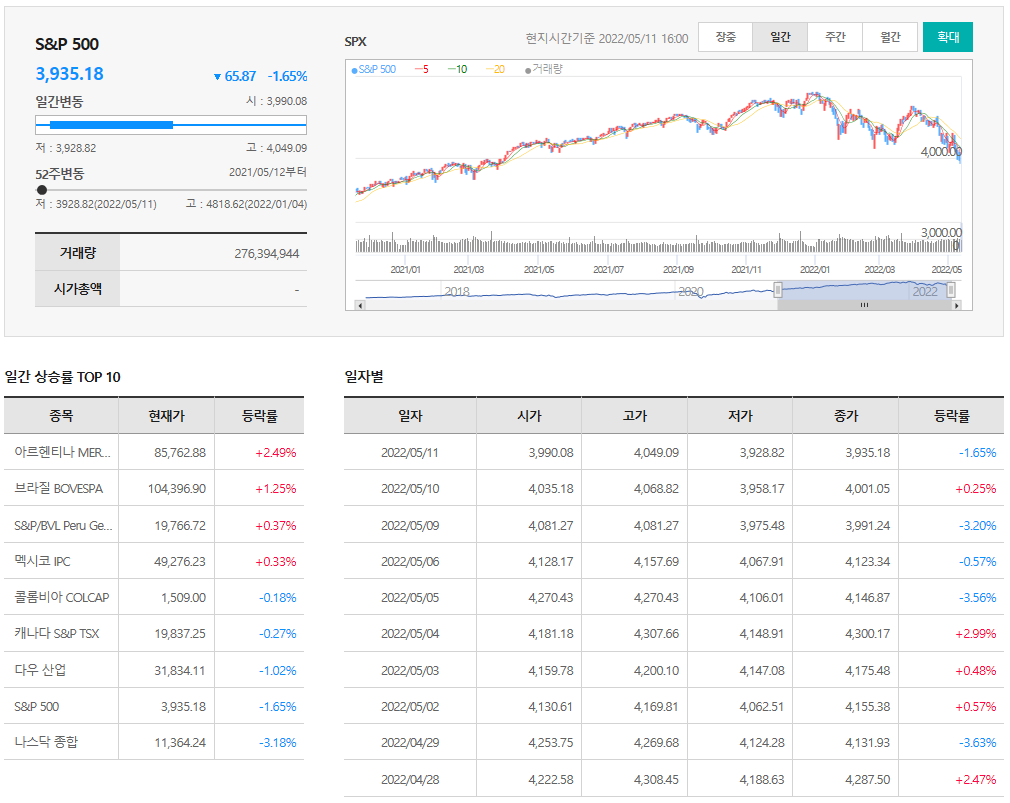Toggle the 거래량 volume legend
This screenshot has width=1010, height=803.
(x=544, y=69)
